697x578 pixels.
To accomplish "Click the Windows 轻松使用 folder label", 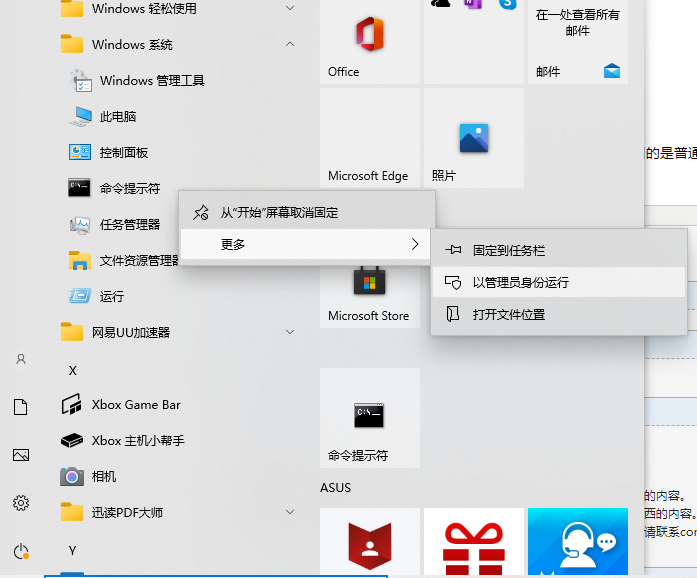I will [144, 8].
